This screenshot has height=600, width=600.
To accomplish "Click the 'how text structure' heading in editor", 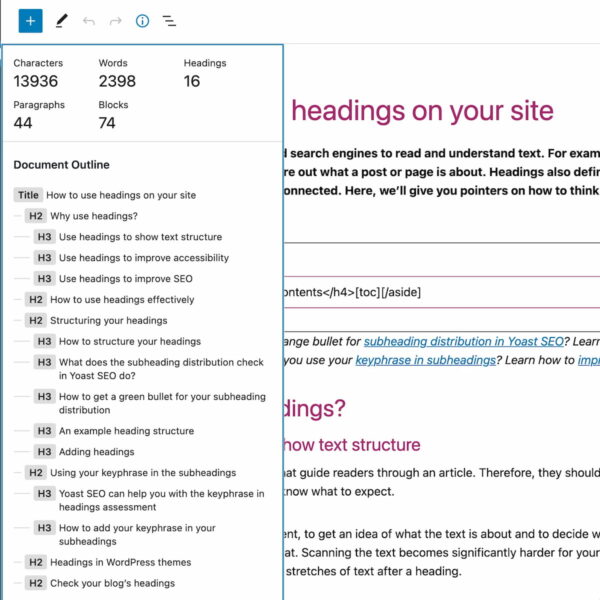I will click(x=352, y=445).
